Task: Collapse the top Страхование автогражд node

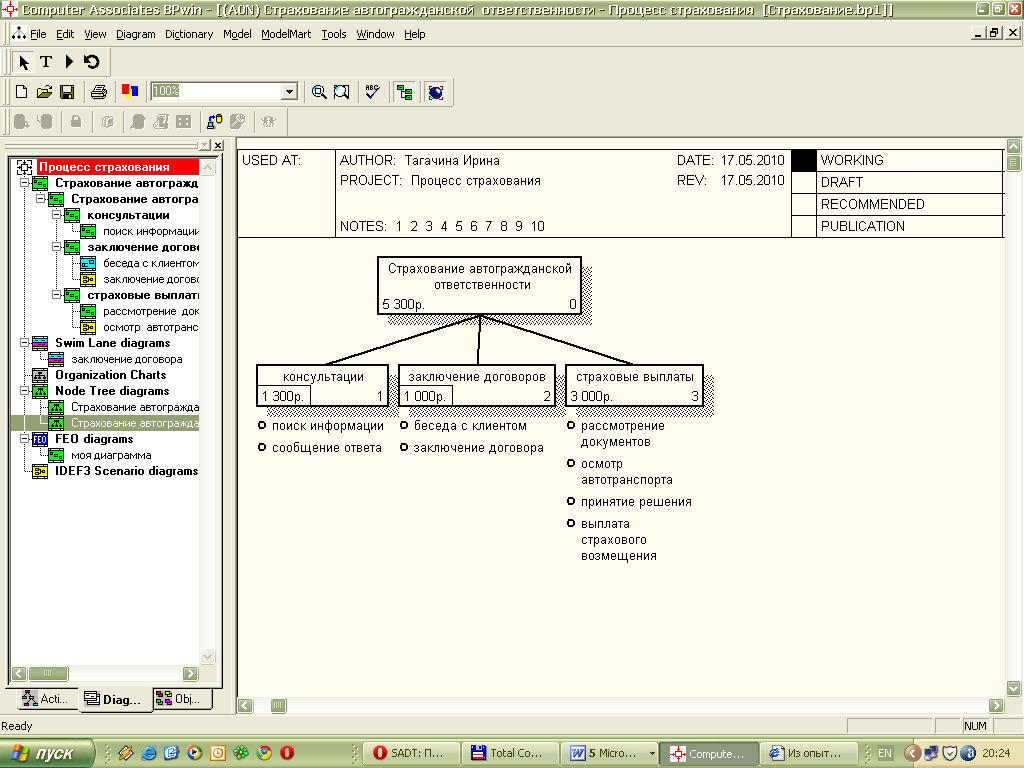Action: coord(25,183)
